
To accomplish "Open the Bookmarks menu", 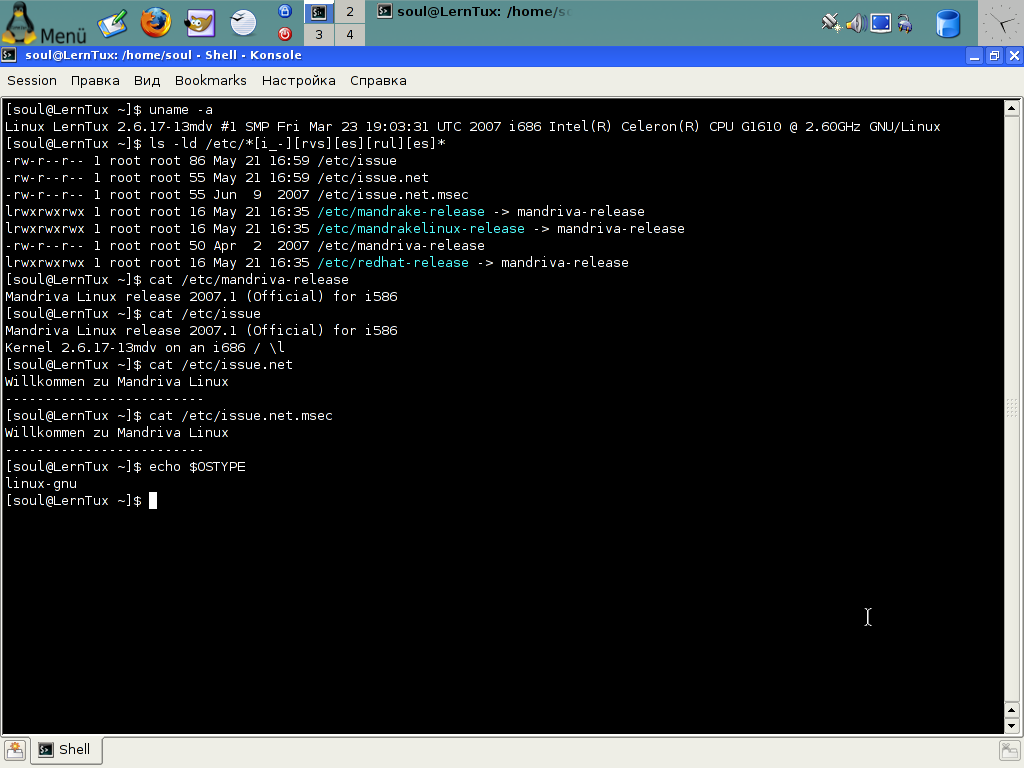I will pos(211,80).
